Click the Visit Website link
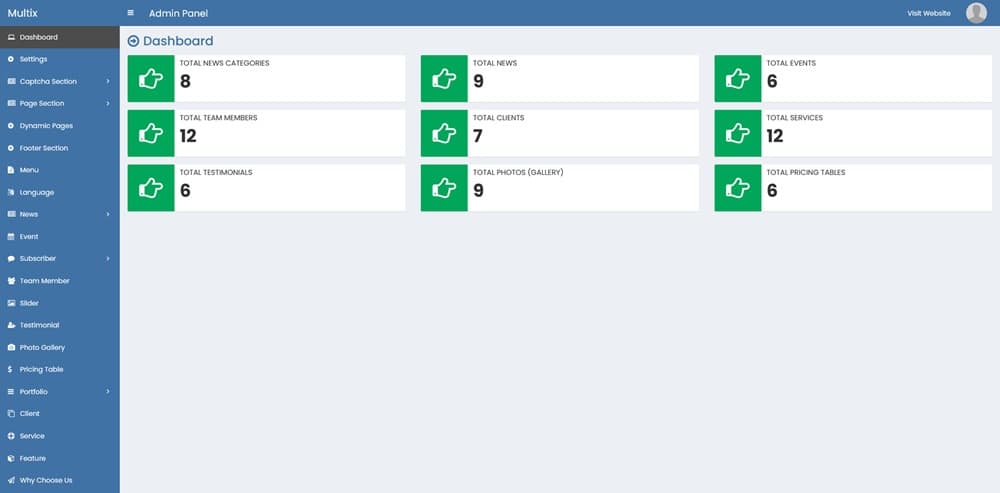1000x493 pixels. click(928, 13)
